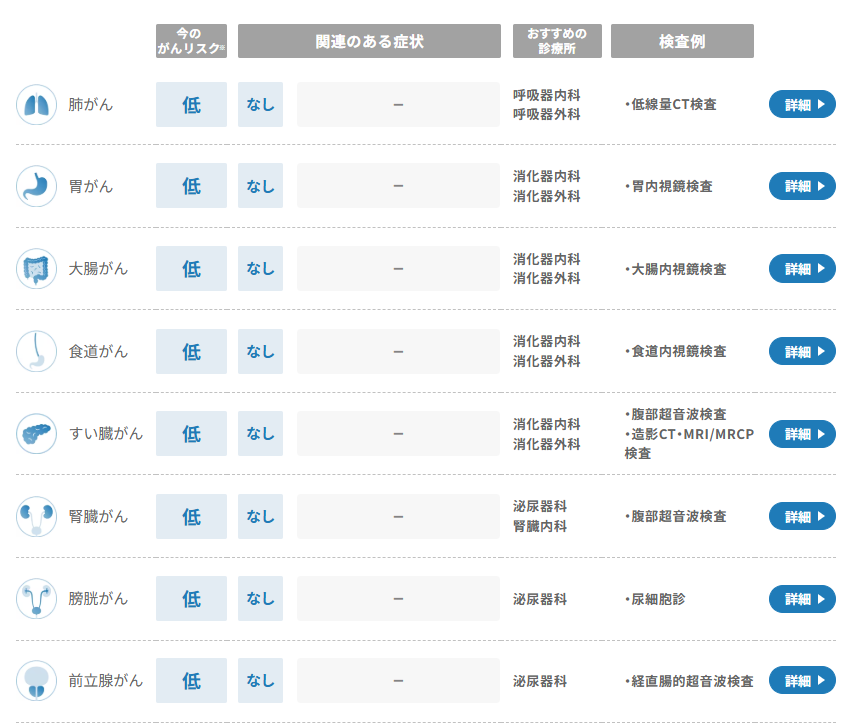This screenshot has width=862, height=725.
Task: Click the stomach cancer organ icon
Action: coord(37,187)
